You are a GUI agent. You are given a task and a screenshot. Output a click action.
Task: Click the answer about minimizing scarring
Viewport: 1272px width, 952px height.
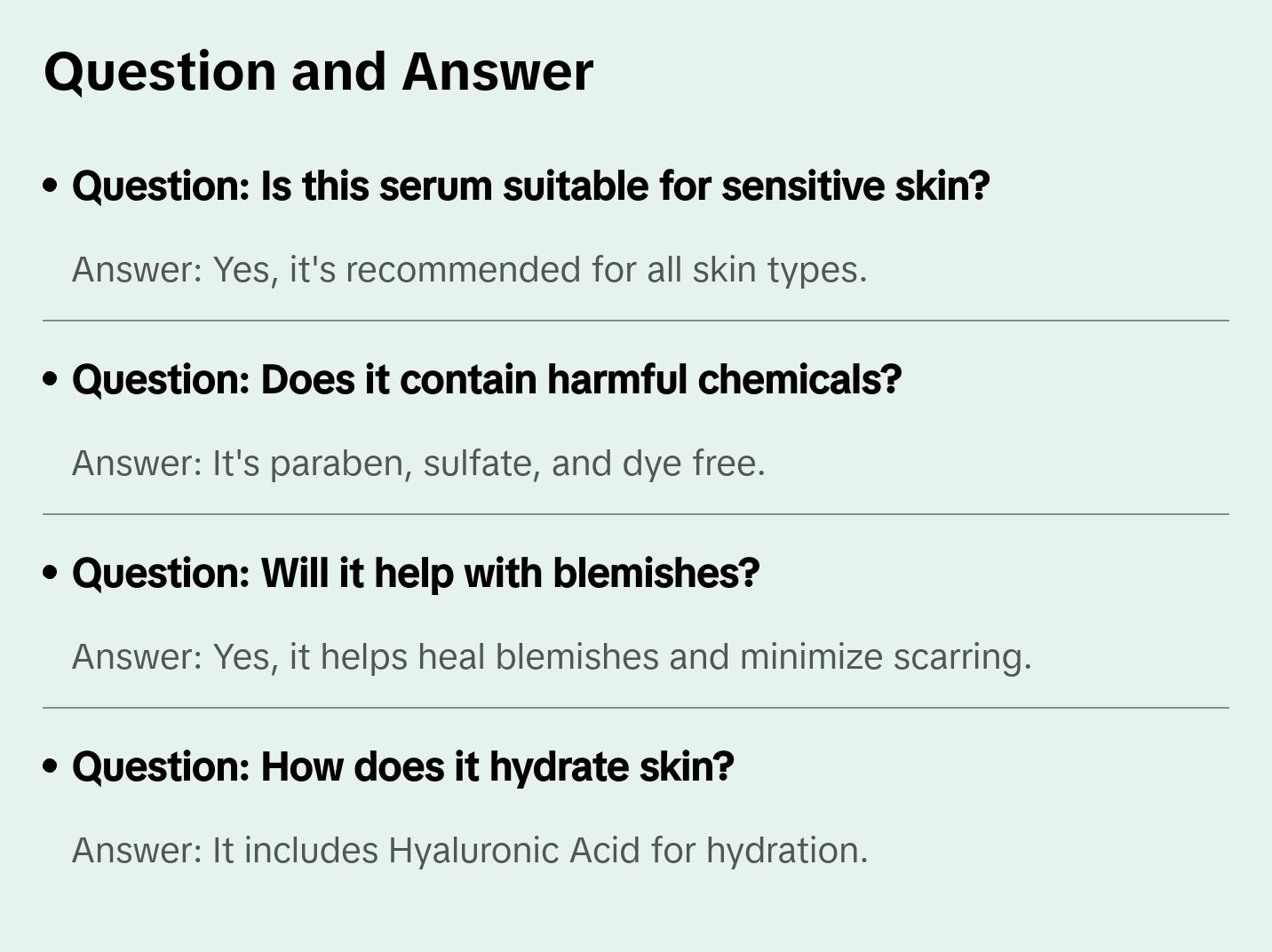coord(552,657)
